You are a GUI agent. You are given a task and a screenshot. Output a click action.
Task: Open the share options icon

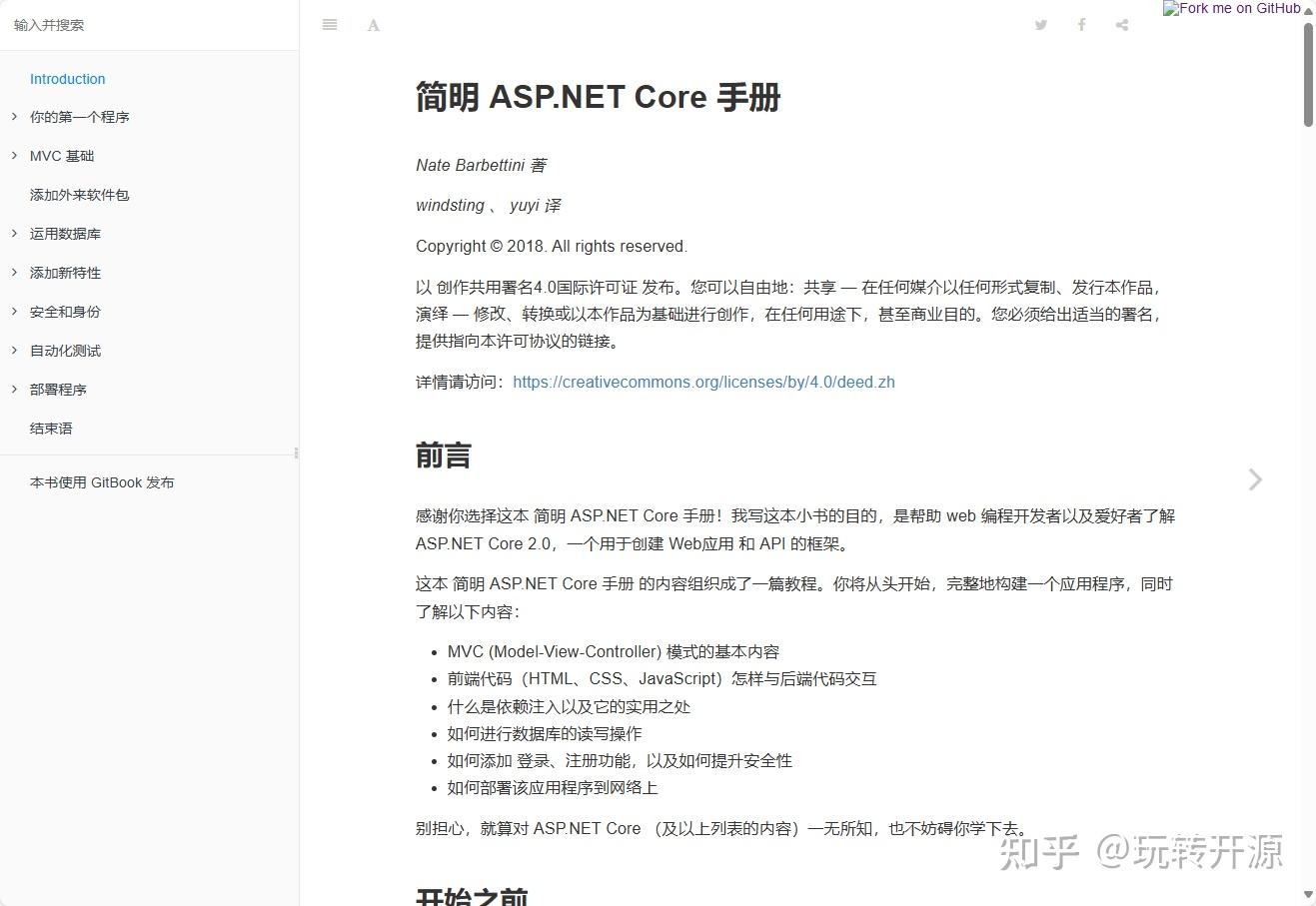[1122, 25]
